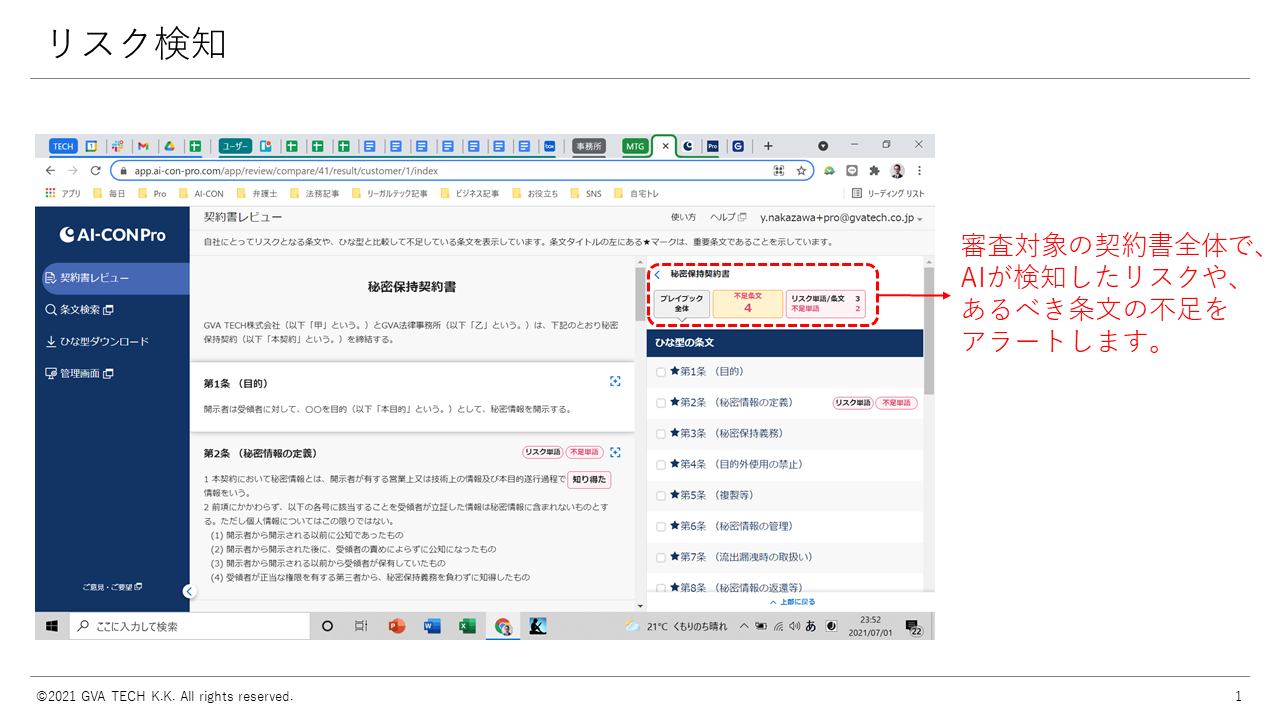1280x720 pixels.
Task: Click the browser reload icon
Action: pyautogui.click(x=96, y=171)
